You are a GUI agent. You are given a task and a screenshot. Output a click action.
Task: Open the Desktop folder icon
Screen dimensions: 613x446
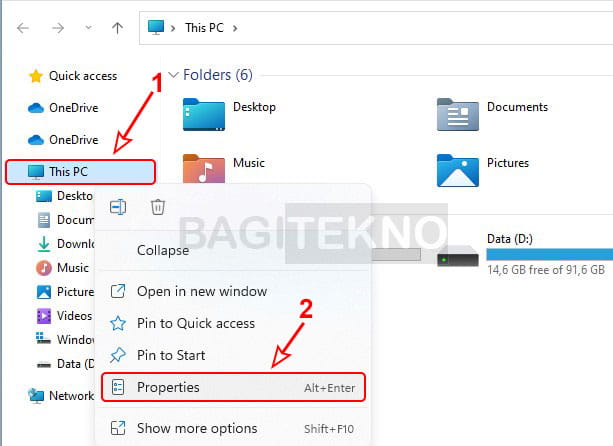tap(204, 115)
